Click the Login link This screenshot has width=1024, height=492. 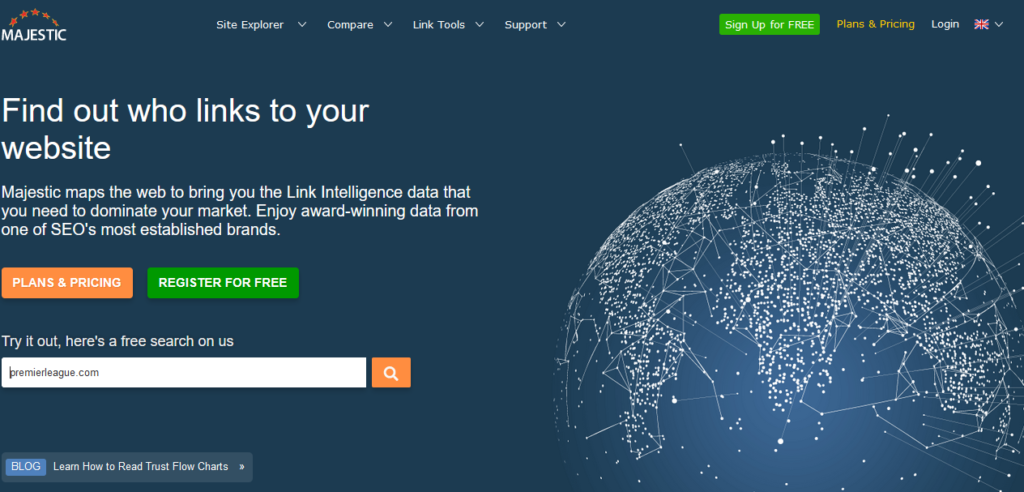(945, 24)
